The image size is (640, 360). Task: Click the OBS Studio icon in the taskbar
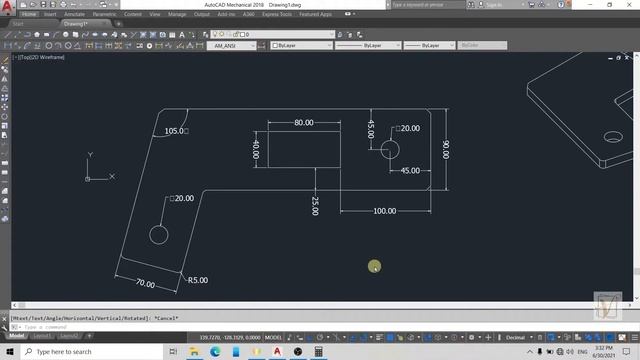tap(298, 351)
